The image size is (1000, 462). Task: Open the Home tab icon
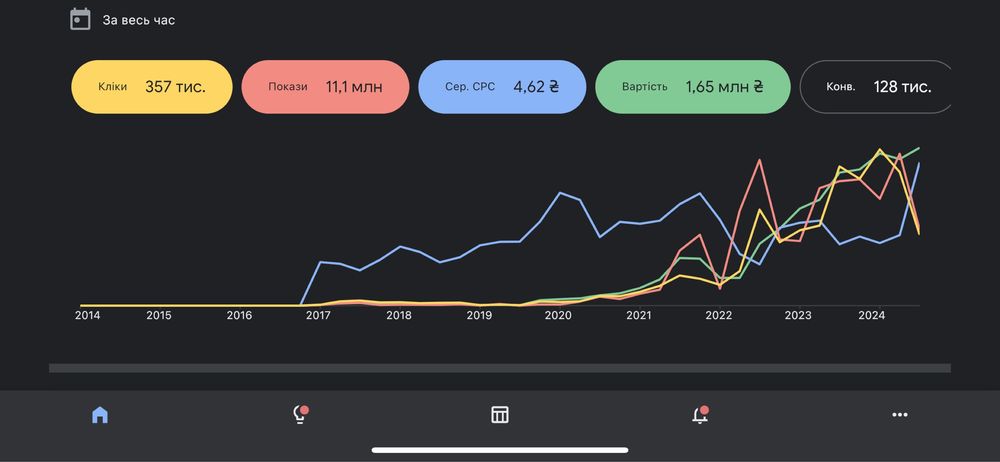pyautogui.click(x=100, y=415)
